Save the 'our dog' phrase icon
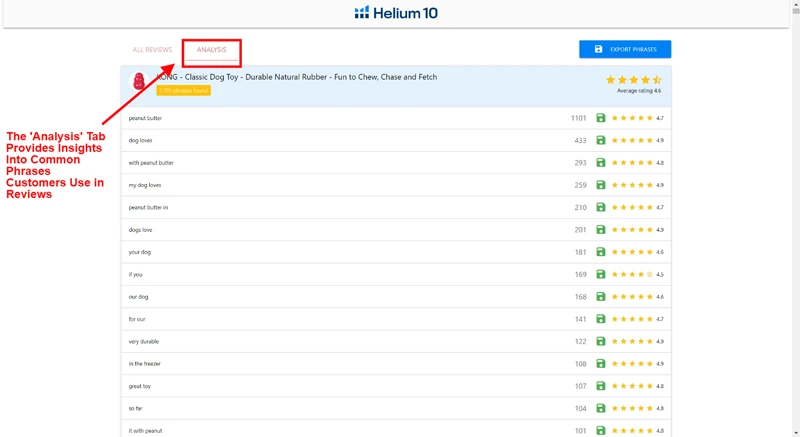 (x=601, y=297)
